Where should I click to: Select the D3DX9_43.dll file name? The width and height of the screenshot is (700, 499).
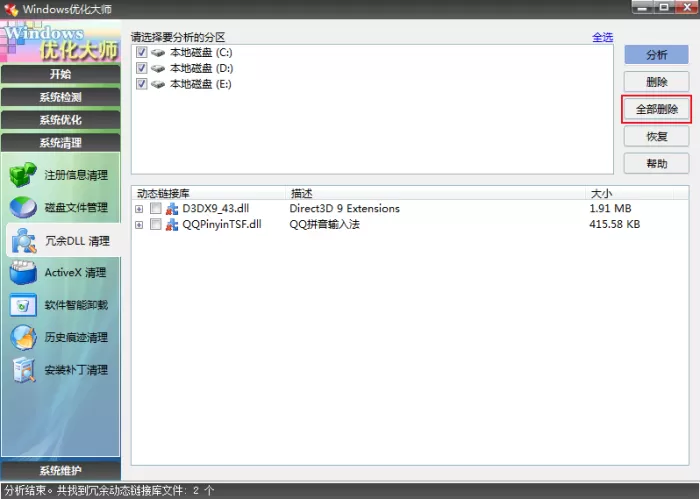coord(216,208)
